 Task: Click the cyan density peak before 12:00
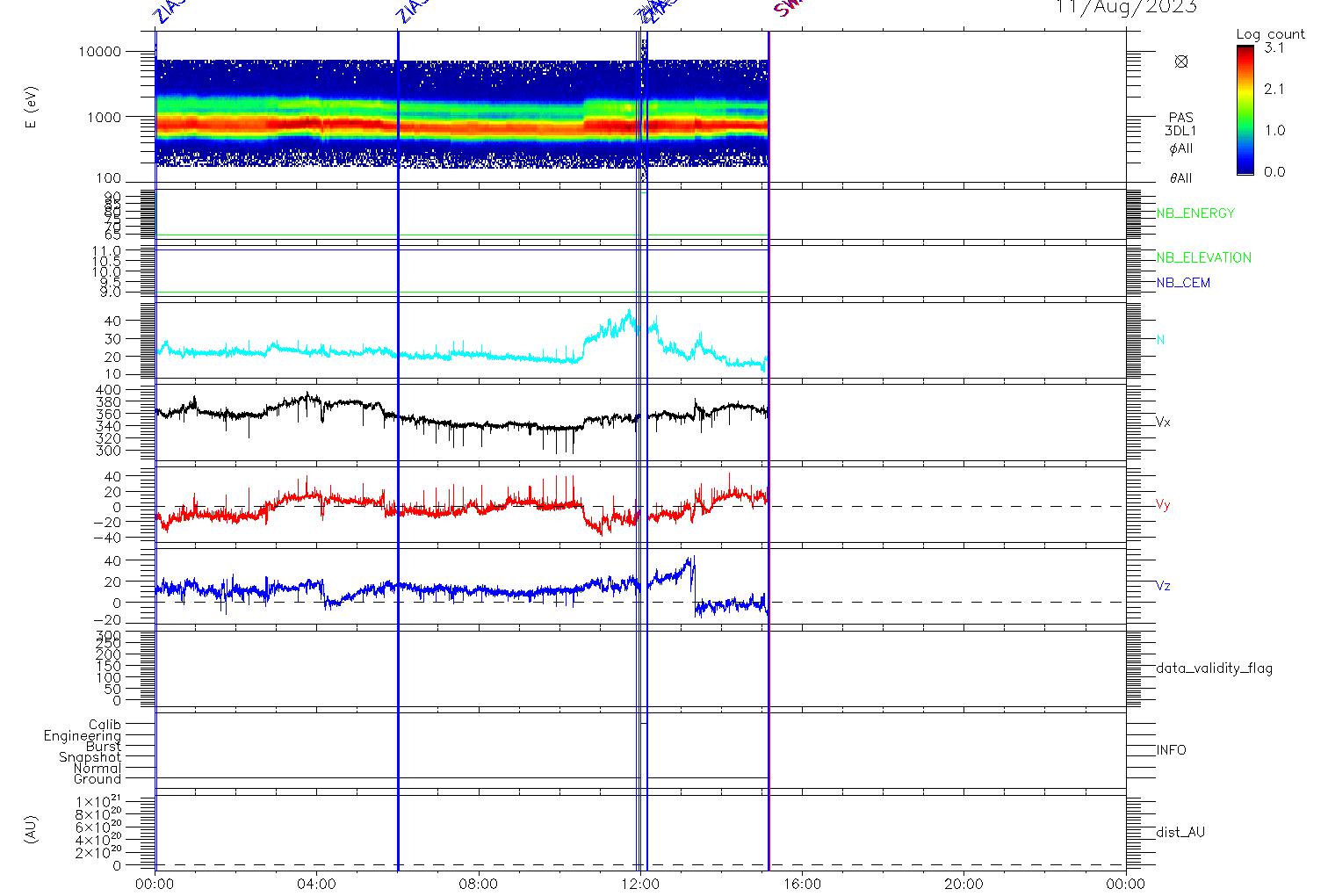point(629,314)
